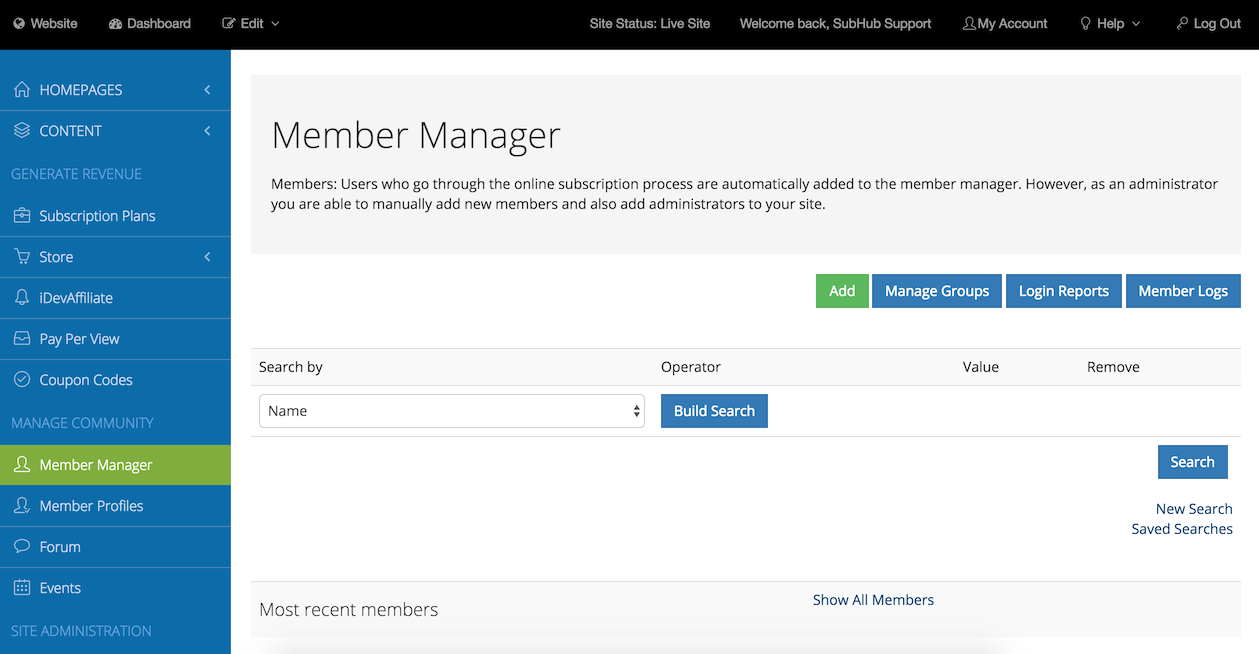1259x654 pixels.
Task: Click the 'Member Manager' page title
Action: pyautogui.click(x=416, y=135)
